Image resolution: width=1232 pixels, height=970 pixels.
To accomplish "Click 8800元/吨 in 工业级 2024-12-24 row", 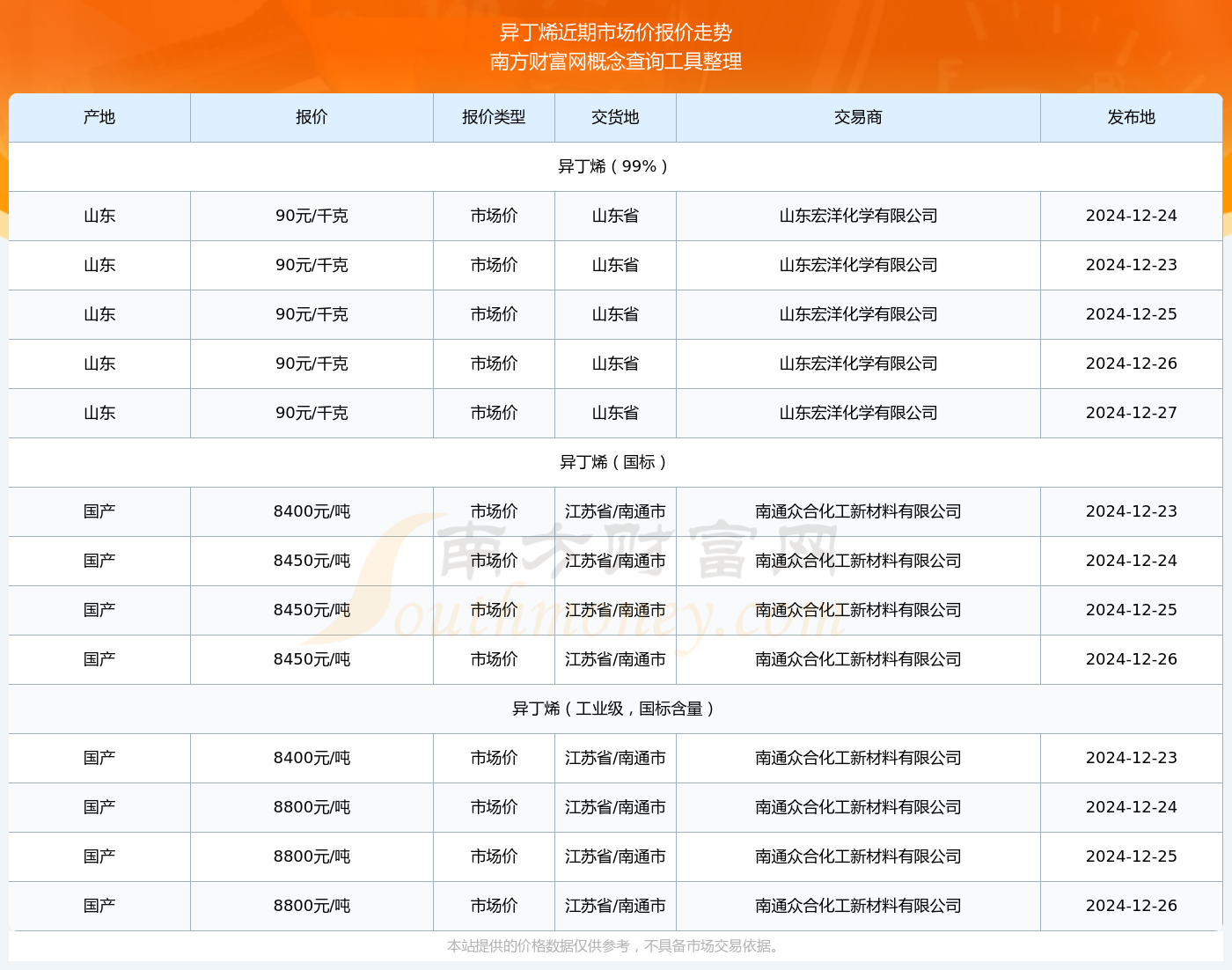I will click(312, 807).
